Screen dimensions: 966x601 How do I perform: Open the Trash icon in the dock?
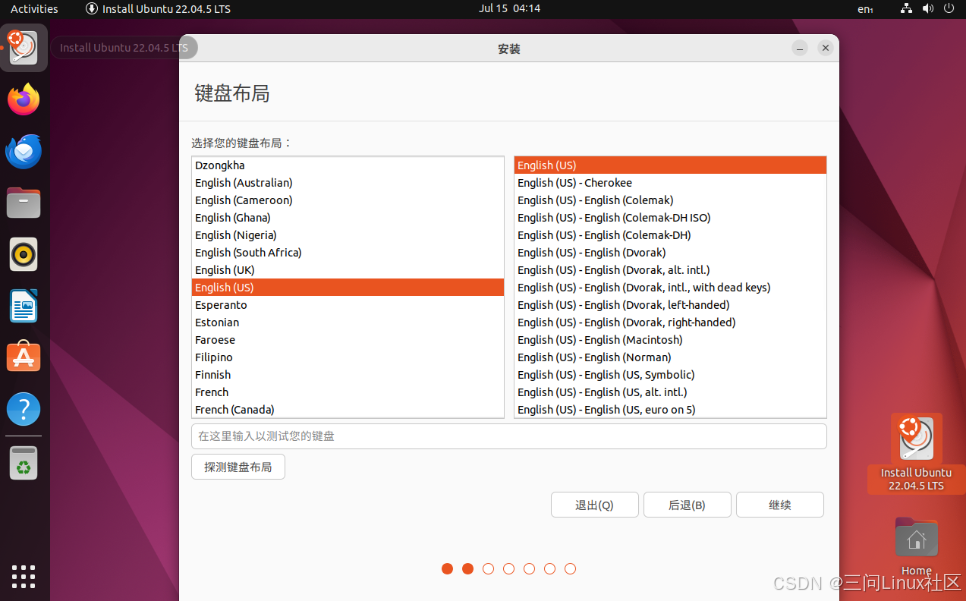(x=23, y=463)
